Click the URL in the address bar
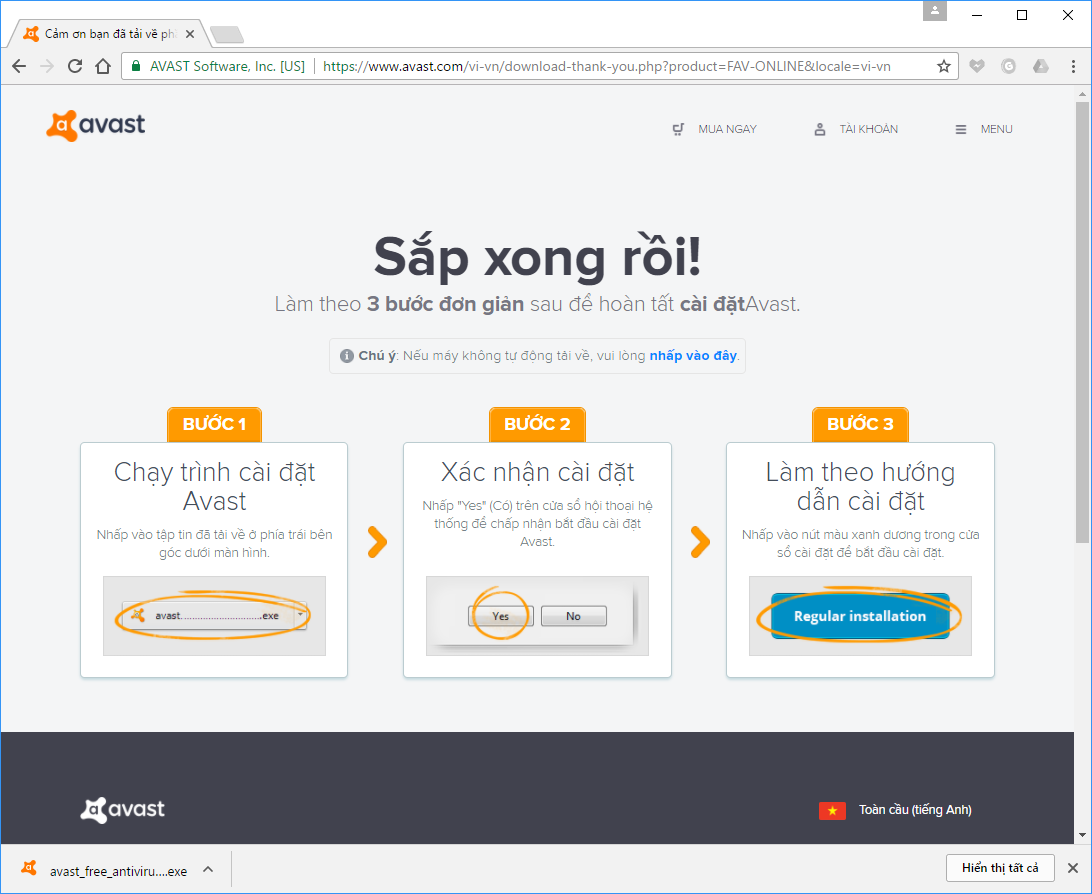 coord(607,66)
